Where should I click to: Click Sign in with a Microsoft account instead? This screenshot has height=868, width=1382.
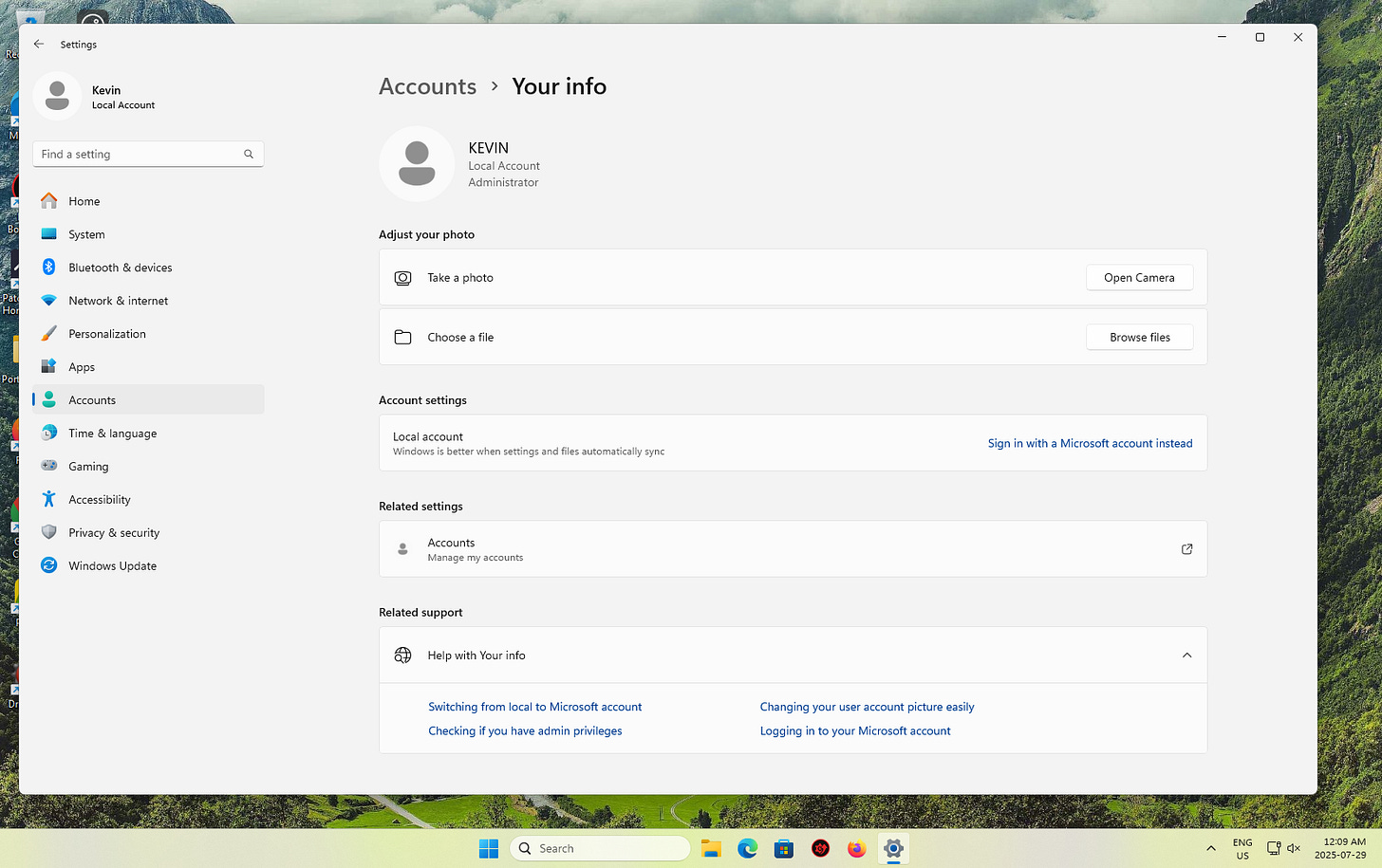(1090, 443)
